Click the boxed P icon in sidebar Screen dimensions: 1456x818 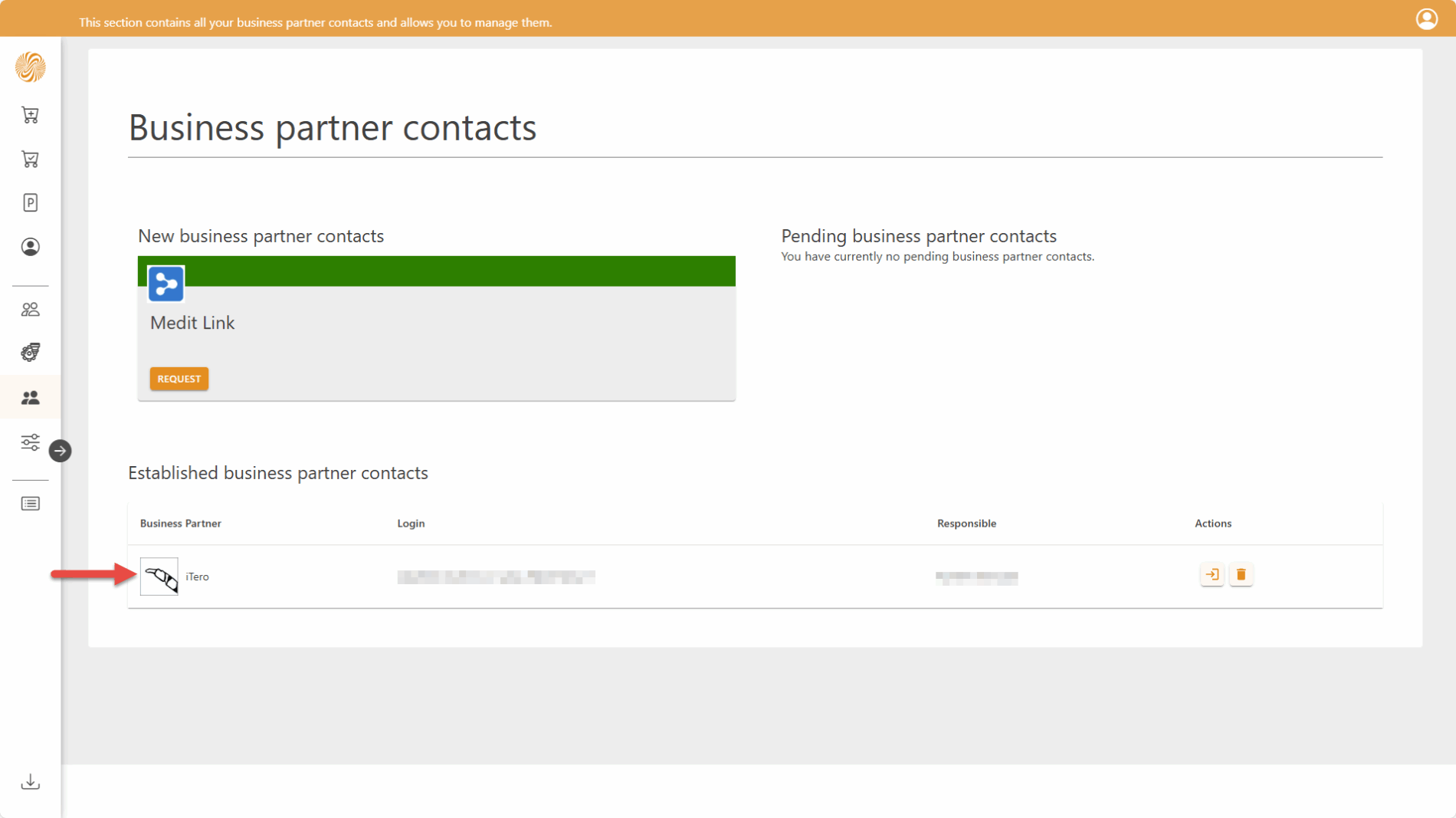[31, 203]
